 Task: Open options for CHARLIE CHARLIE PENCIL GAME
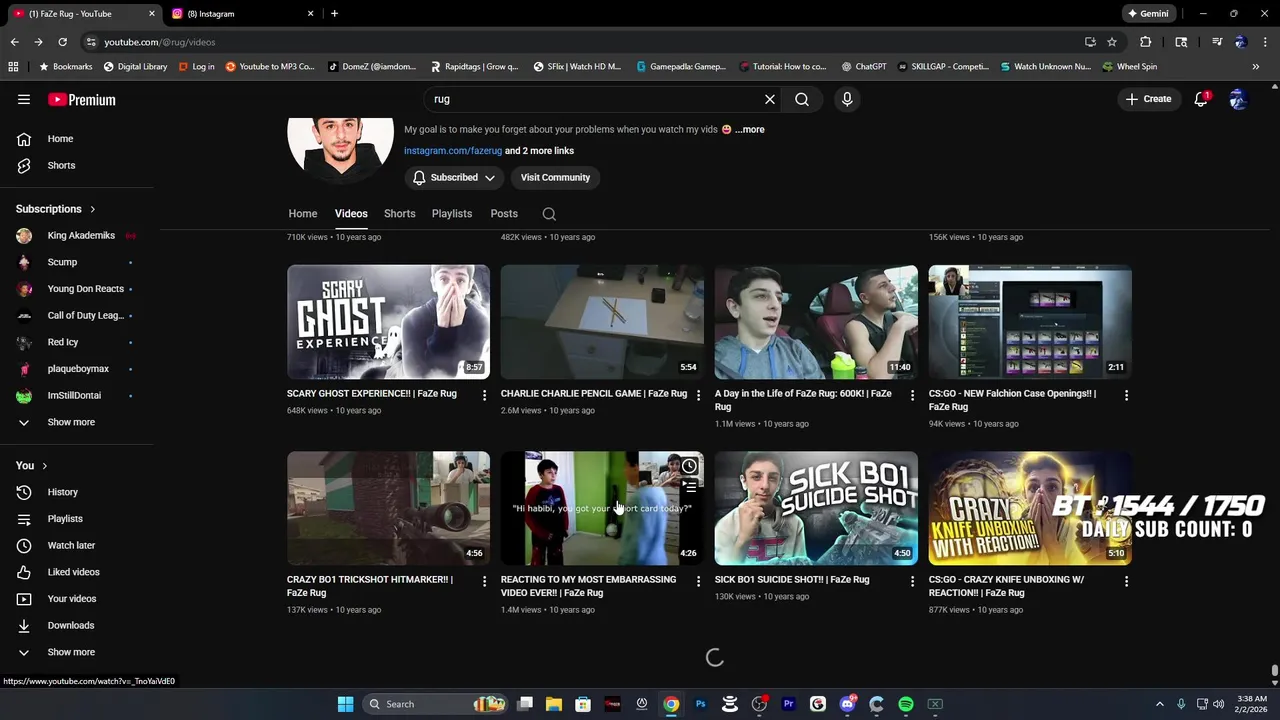pos(698,395)
